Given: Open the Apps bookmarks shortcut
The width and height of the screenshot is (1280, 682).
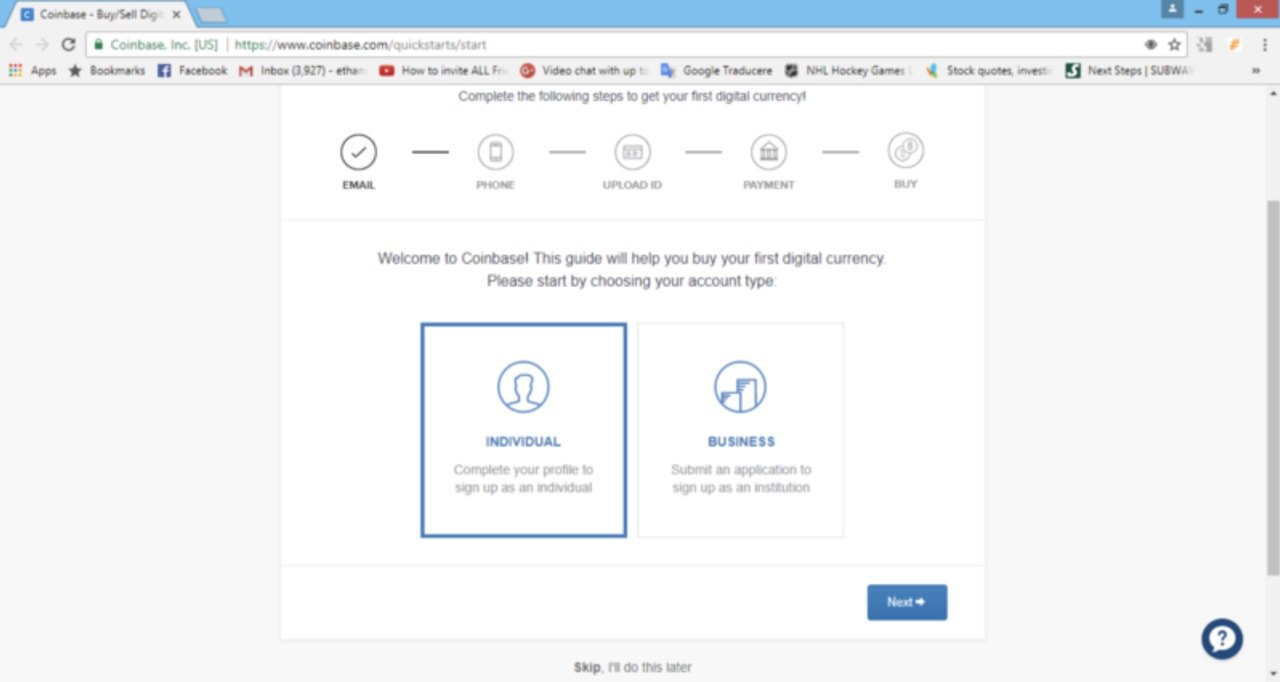Looking at the screenshot, I should coord(32,71).
